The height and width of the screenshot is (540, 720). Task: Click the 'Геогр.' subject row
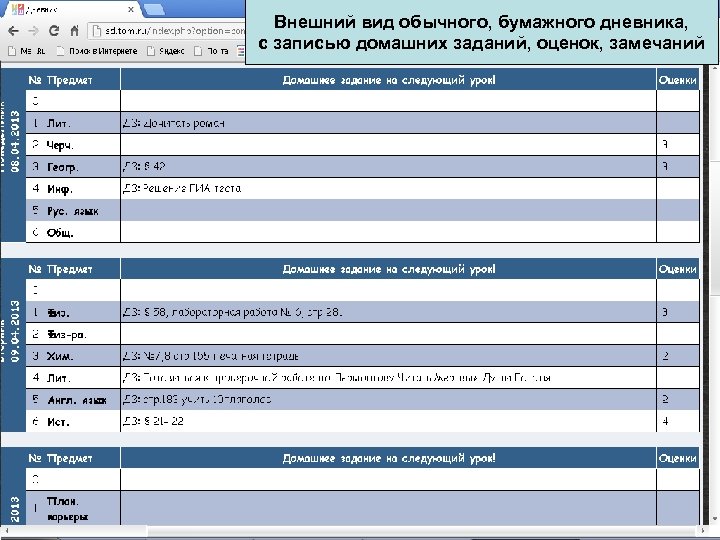point(62,167)
